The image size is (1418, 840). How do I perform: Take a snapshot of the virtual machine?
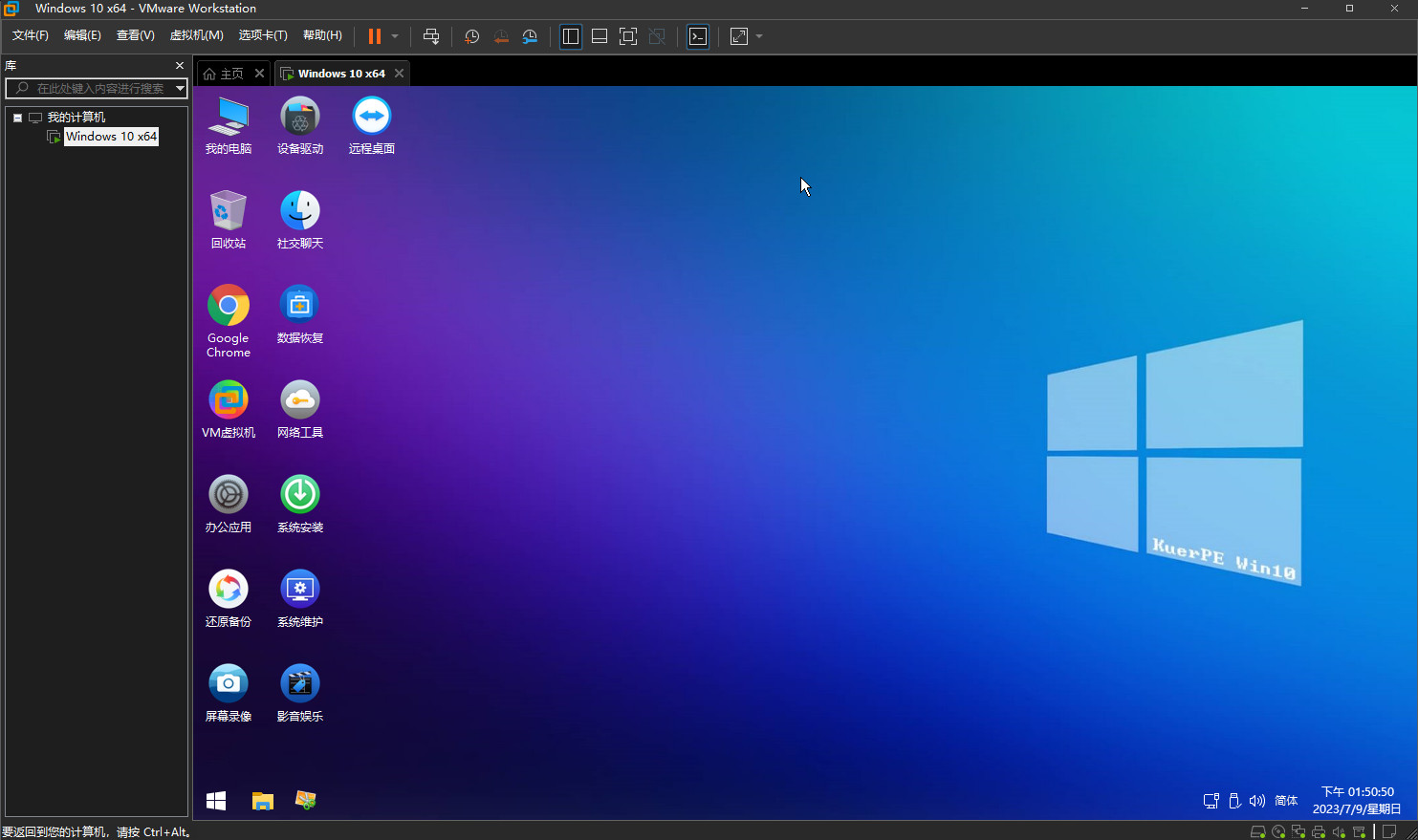(472, 36)
